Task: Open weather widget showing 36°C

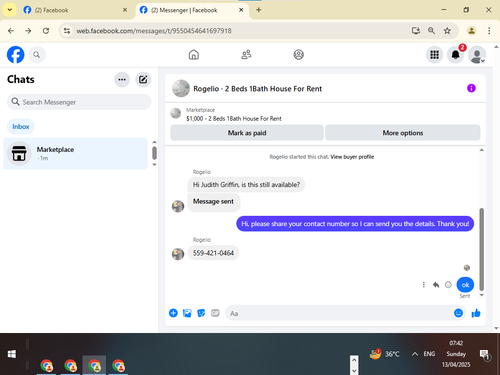Action: pos(384,354)
